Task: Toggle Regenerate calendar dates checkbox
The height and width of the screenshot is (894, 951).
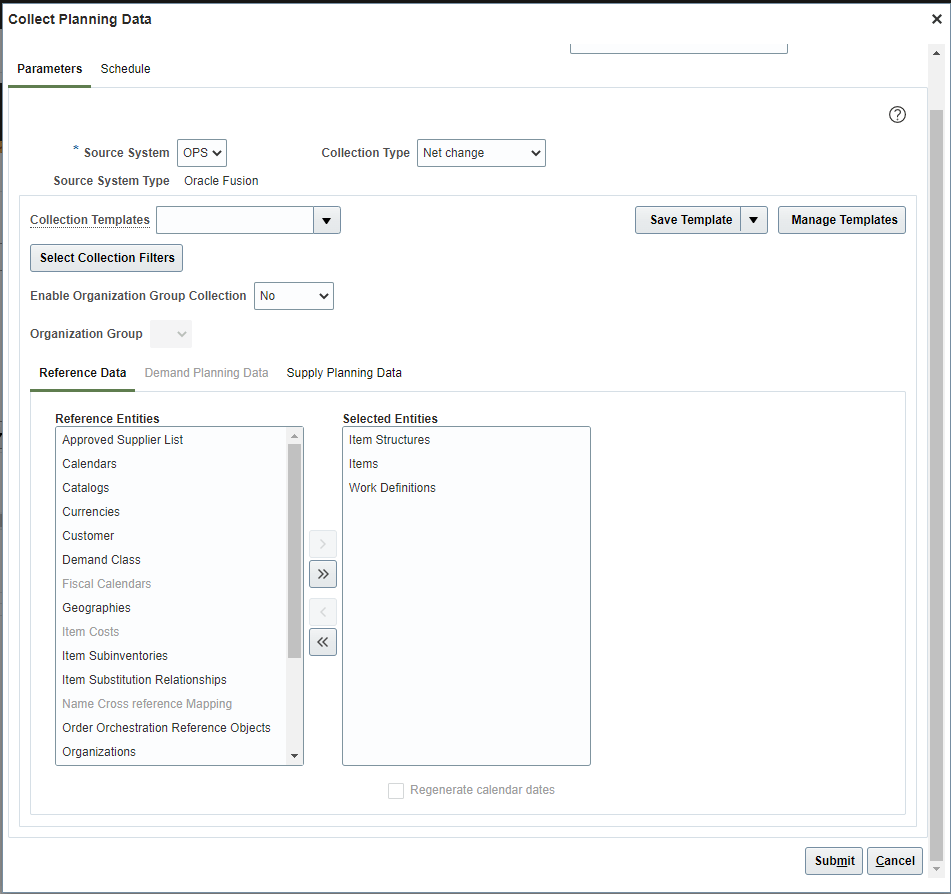Action: coord(396,790)
